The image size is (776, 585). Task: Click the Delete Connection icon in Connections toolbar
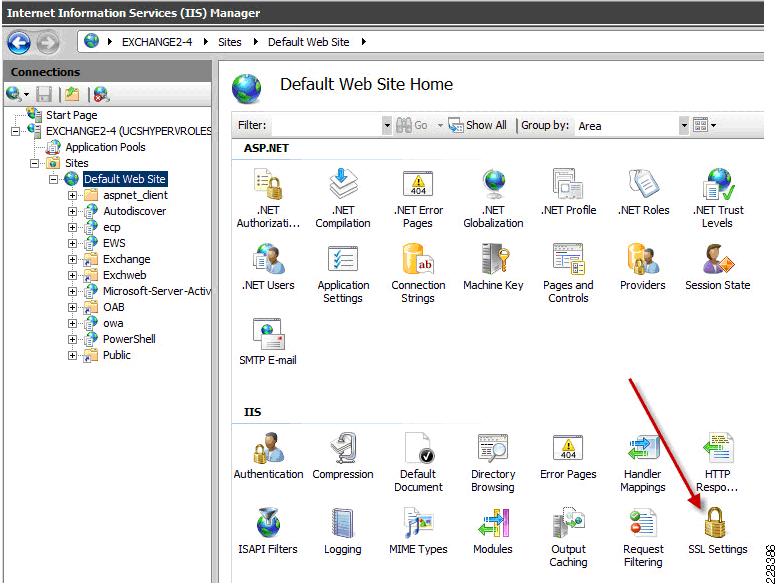[x=101, y=94]
